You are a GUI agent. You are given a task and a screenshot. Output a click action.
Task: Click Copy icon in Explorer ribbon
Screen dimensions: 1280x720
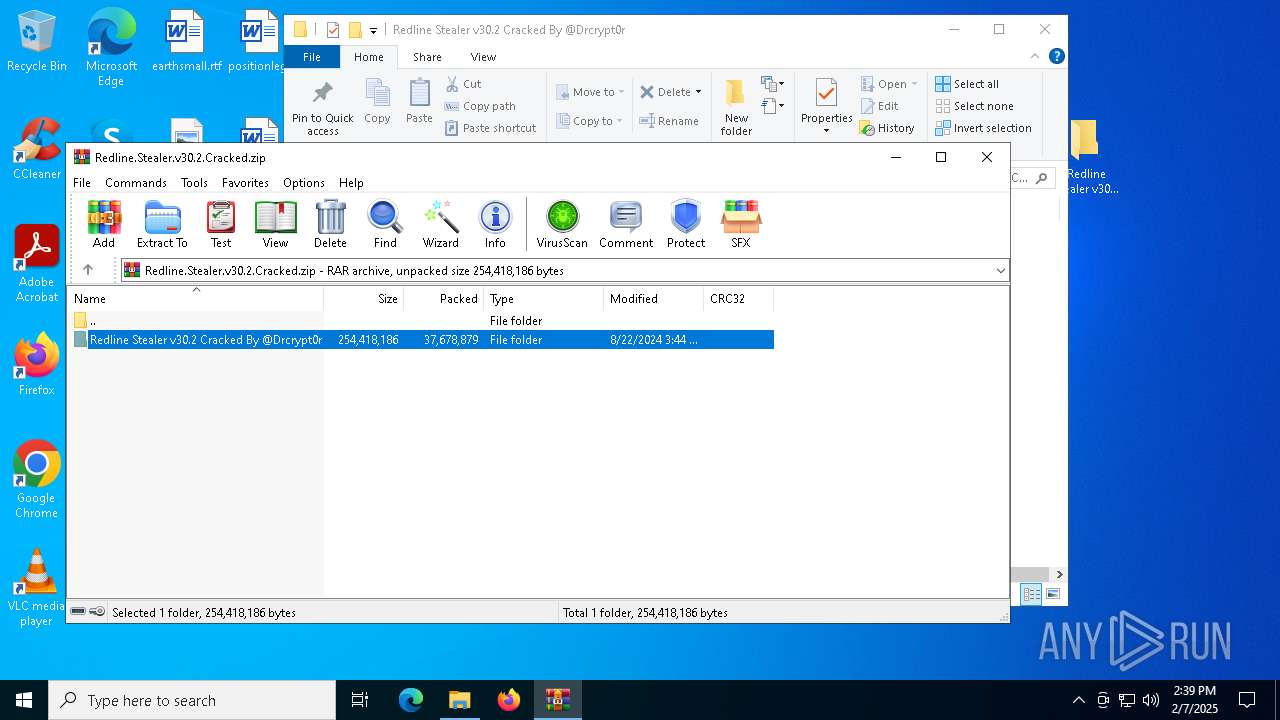click(377, 102)
